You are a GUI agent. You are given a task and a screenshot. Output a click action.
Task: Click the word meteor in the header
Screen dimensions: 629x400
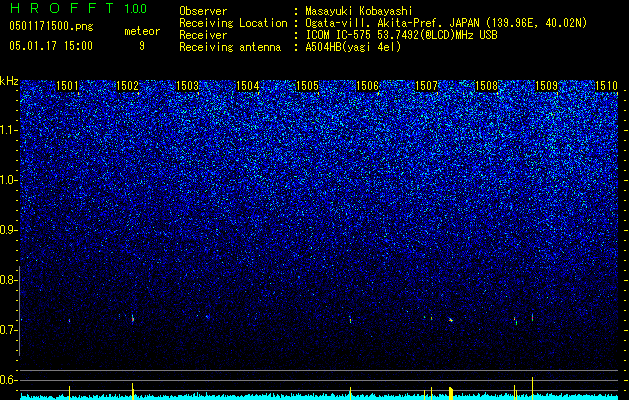click(x=142, y=31)
